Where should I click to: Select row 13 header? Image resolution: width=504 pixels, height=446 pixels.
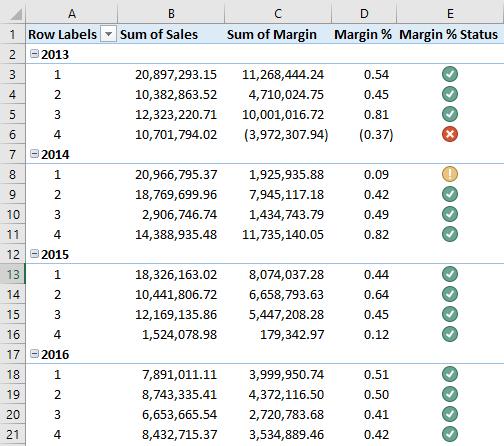tap(13, 274)
